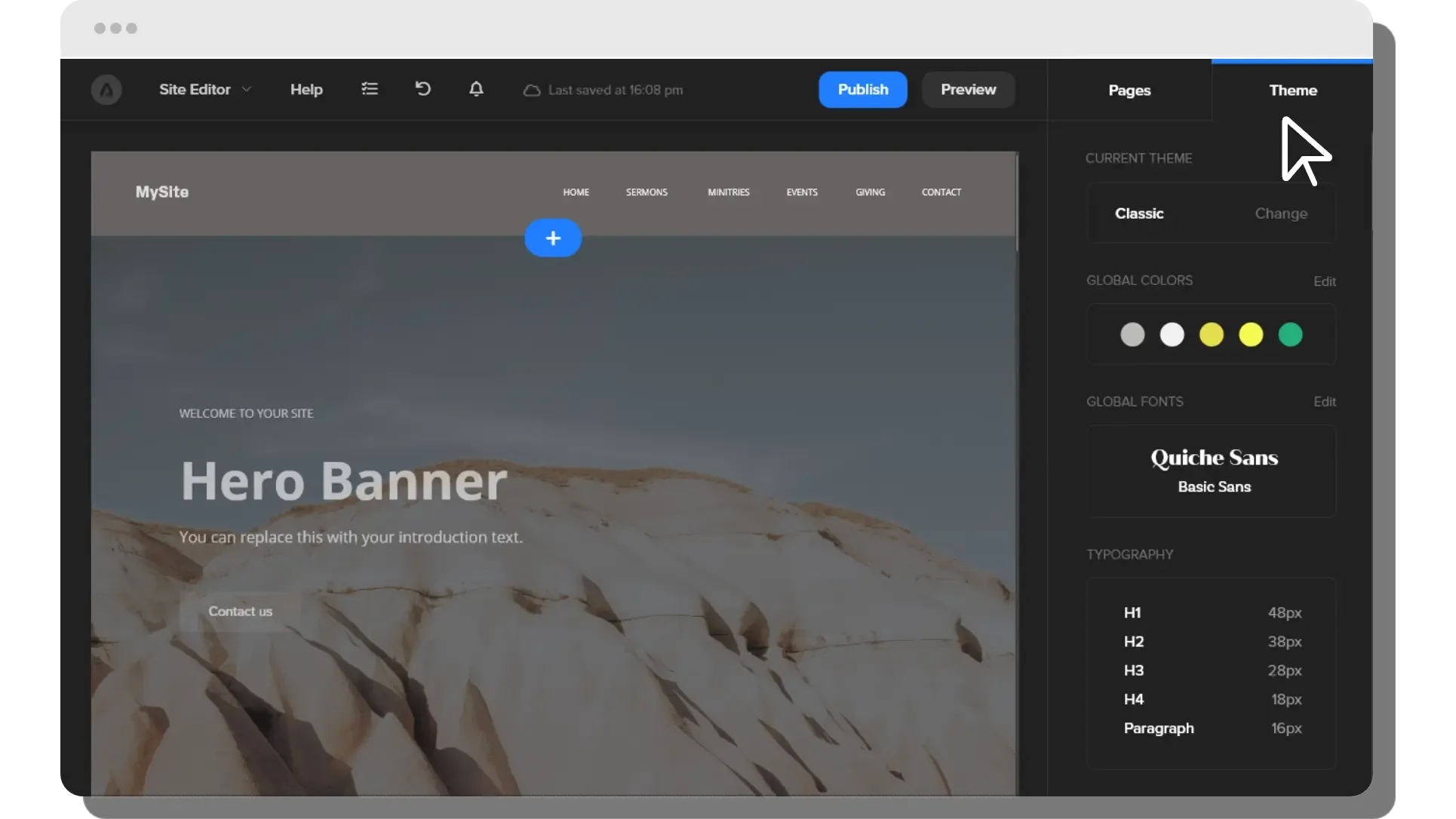Pick the gray global color swatch
Screen dimensions: 1456x819
click(1132, 334)
